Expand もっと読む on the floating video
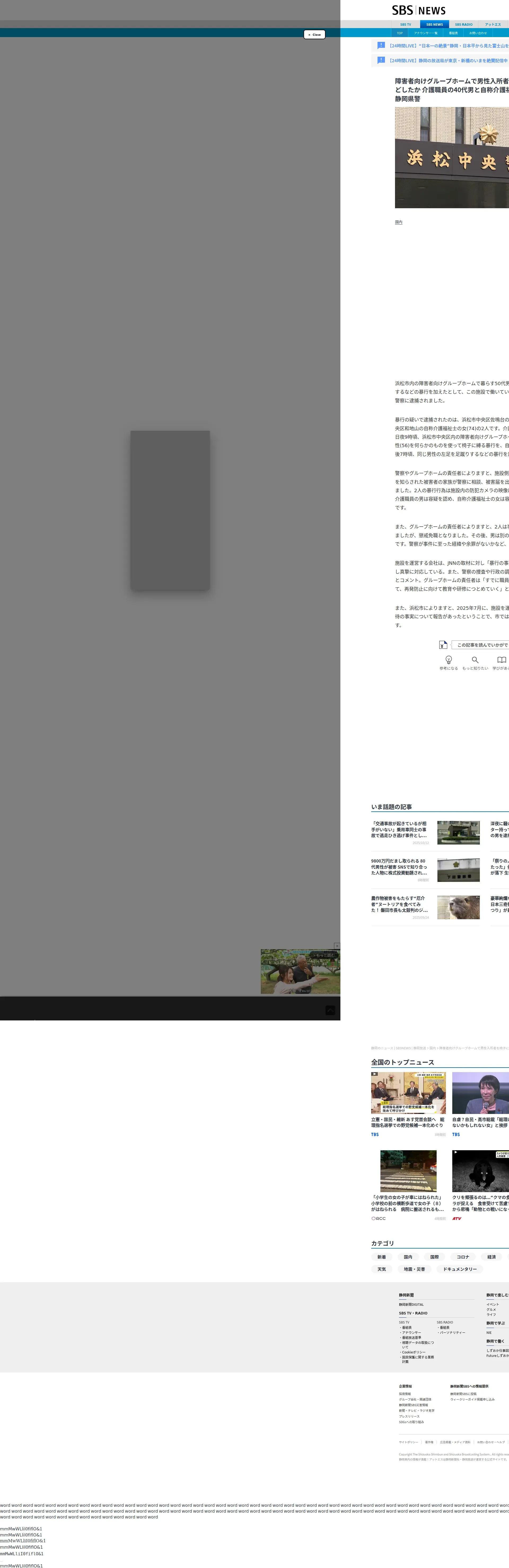This screenshot has width=509, height=1568. [x=324, y=955]
